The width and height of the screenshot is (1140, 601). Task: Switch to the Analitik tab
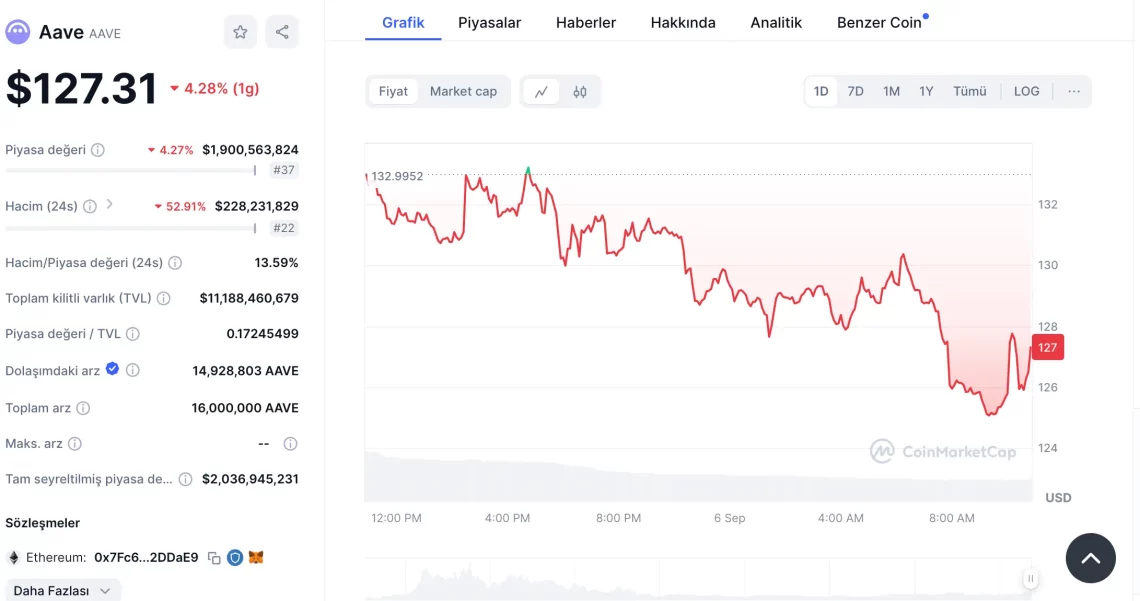point(776,22)
